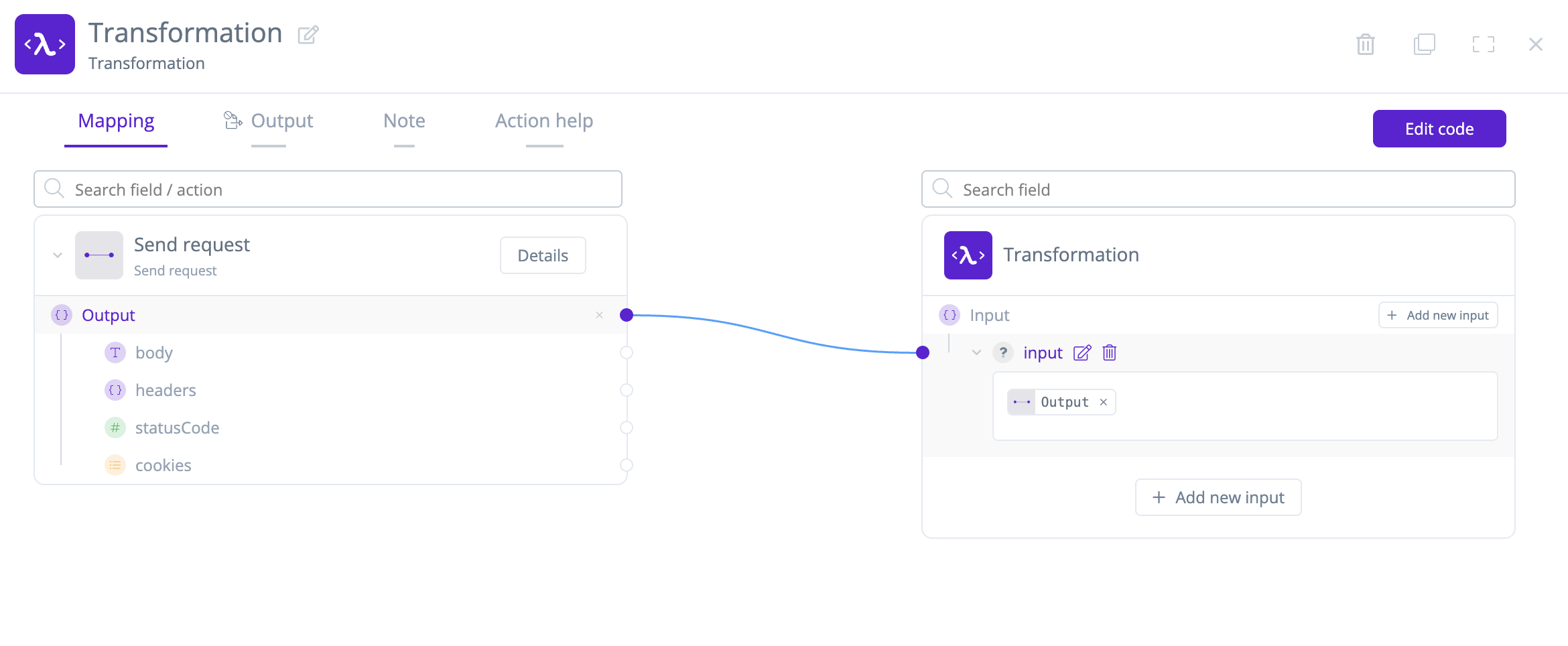Click the Edit code button
The image size is (1568, 646).
coord(1439,128)
